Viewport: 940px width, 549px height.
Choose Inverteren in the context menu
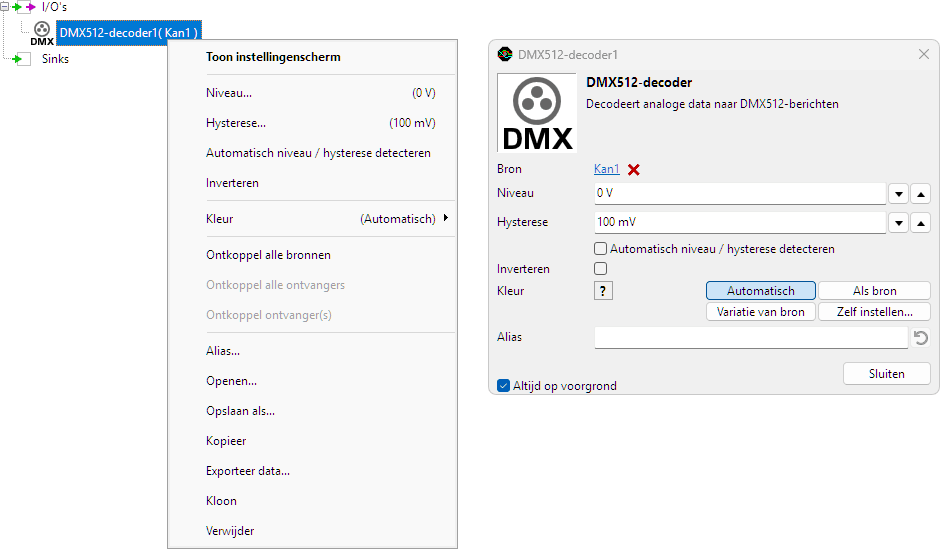tap(312, 183)
